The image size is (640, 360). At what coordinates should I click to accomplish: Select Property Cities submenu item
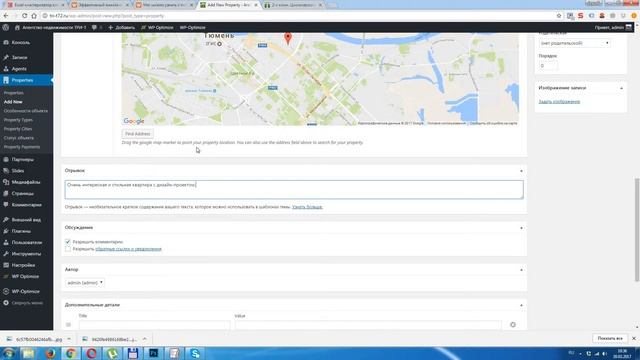click(x=18, y=129)
